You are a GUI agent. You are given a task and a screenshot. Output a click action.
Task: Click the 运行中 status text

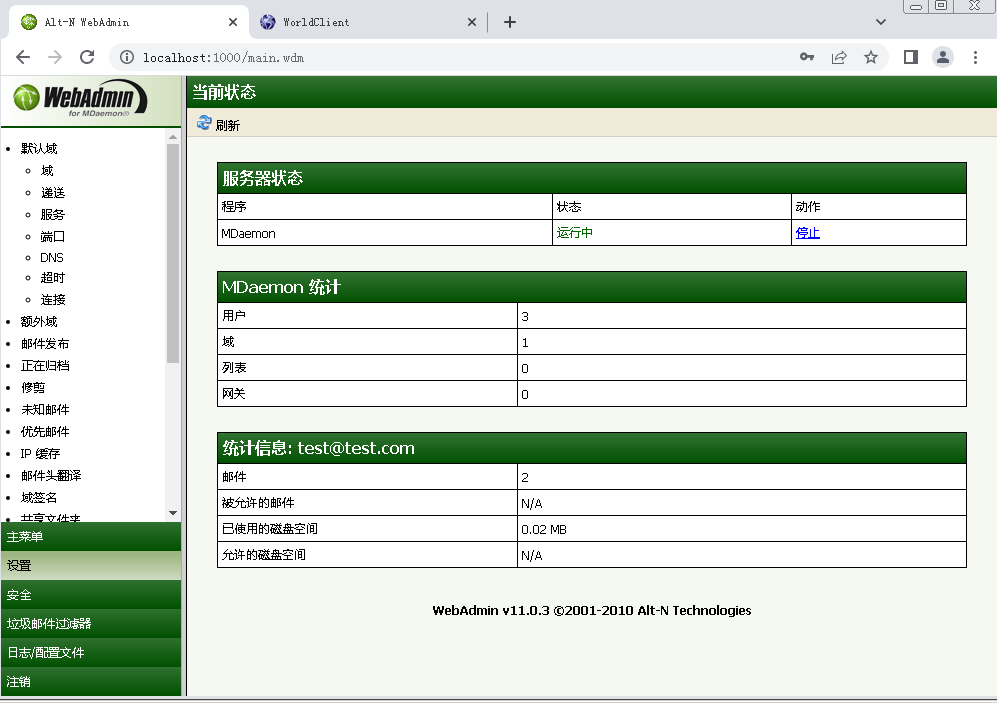coord(574,233)
